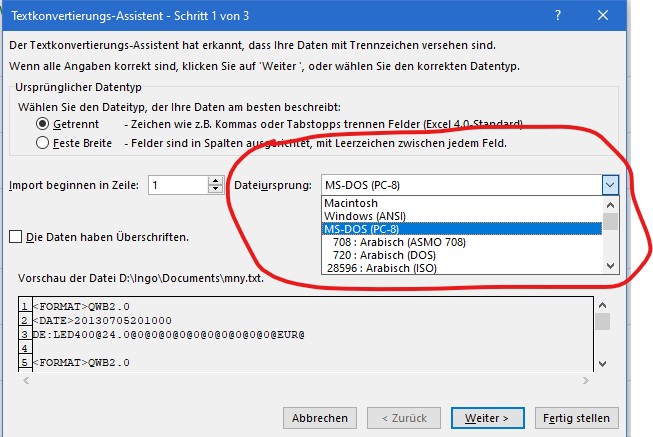This screenshot has width=653, height=437.
Task: Collapse the Dateiursprung dropdown arrow
Action: 610,184
